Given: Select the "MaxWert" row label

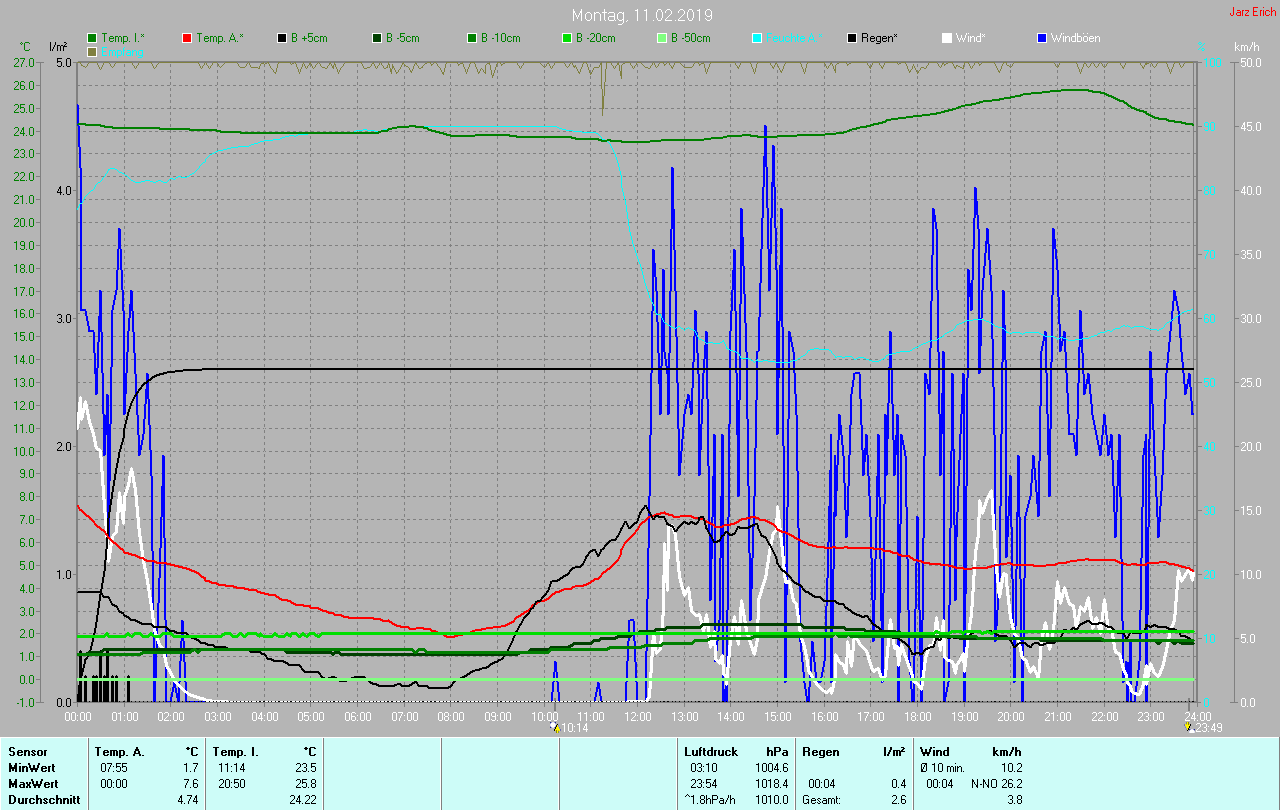Looking at the screenshot, I should (x=33, y=784).
